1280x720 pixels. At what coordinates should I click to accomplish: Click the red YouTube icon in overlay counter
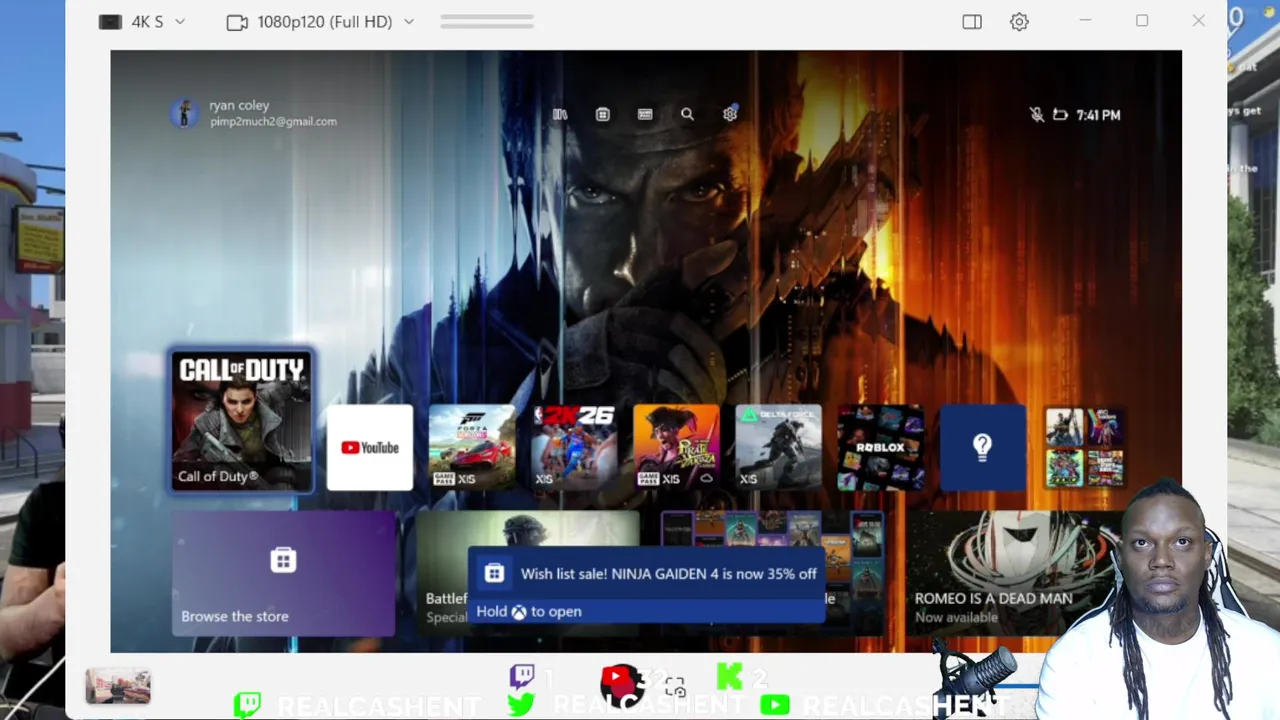click(618, 680)
